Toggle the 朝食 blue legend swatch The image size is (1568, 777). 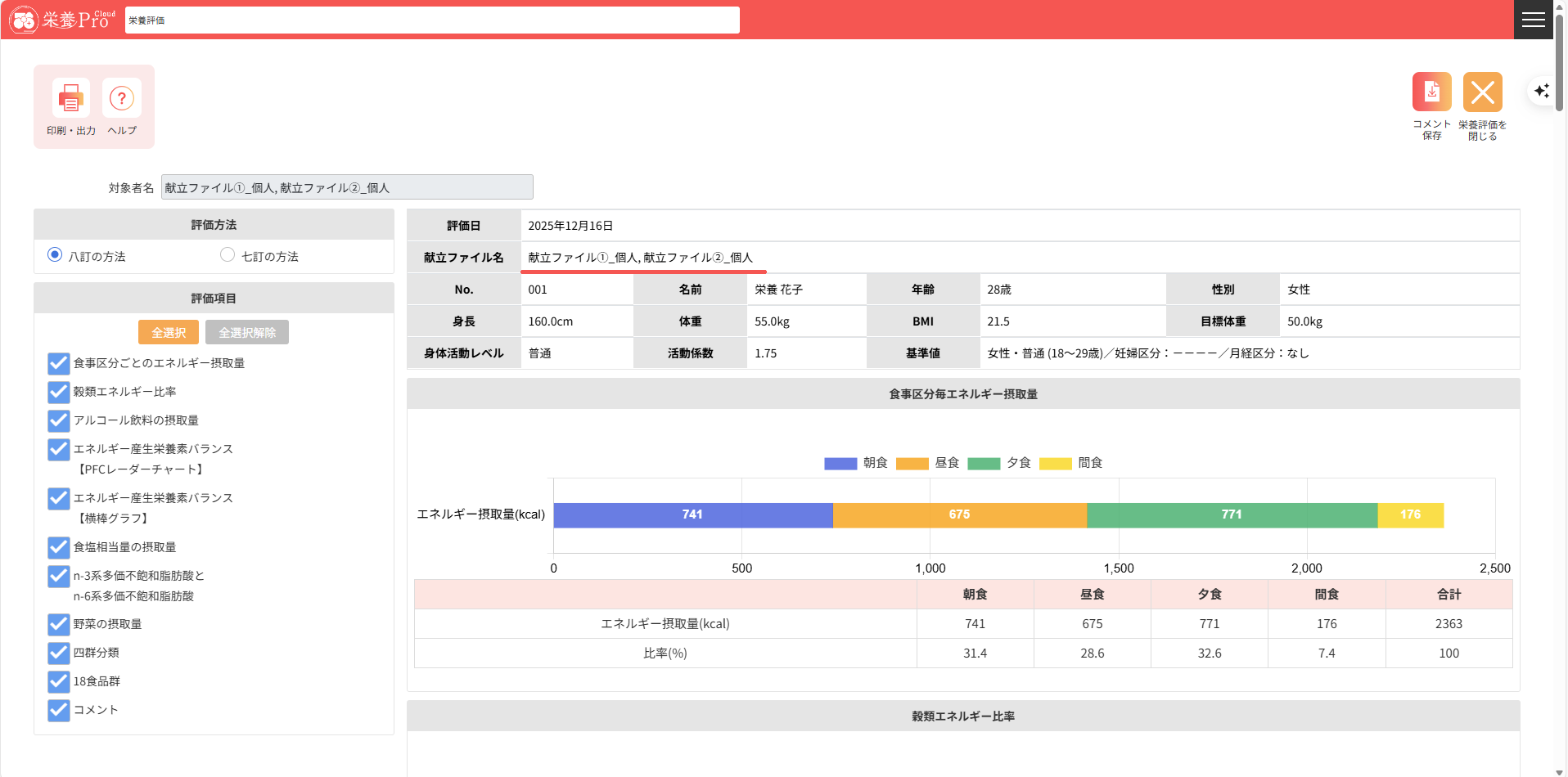pyautogui.click(x=840, y=464)
